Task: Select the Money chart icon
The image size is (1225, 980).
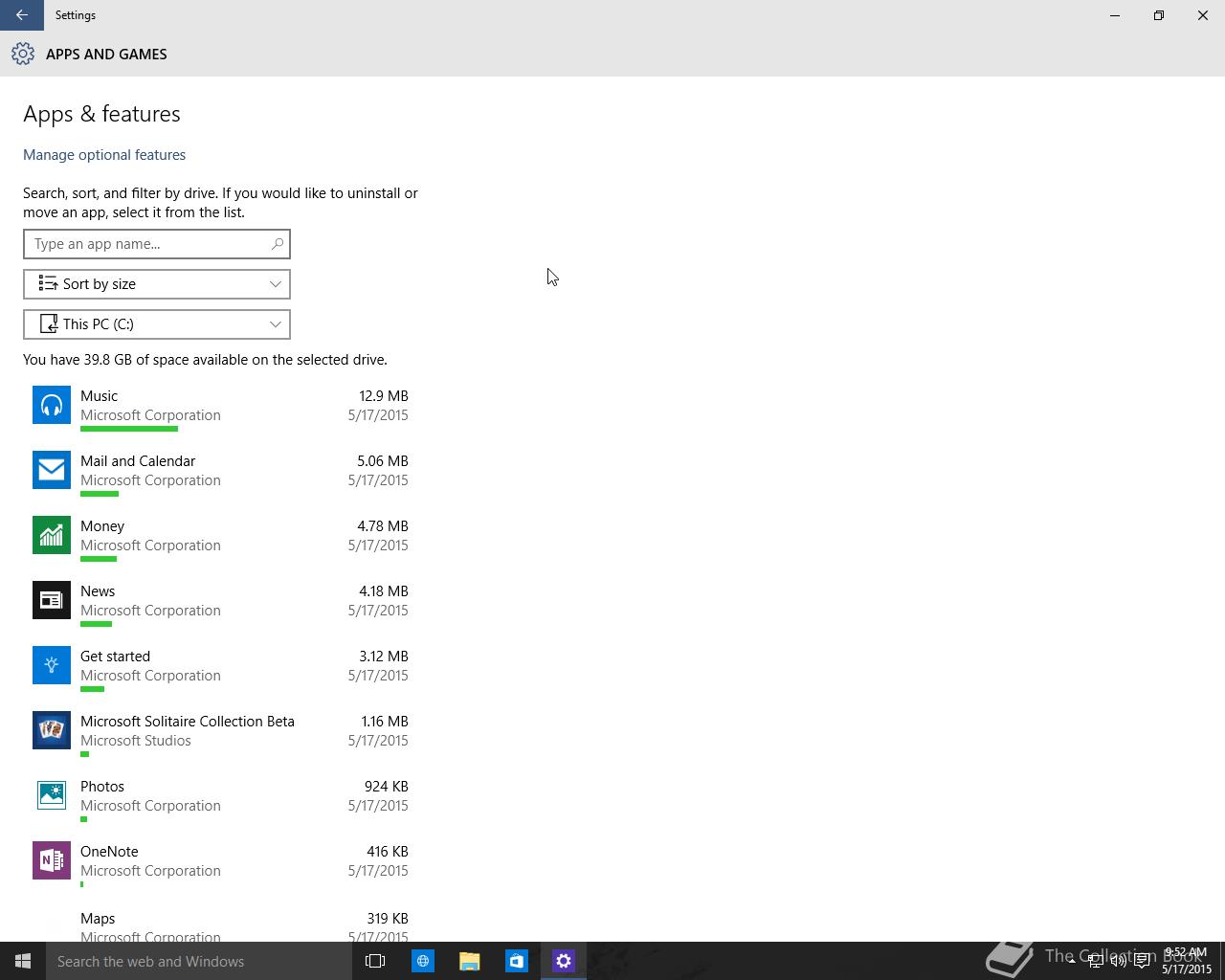Action: tap(52, 535)
